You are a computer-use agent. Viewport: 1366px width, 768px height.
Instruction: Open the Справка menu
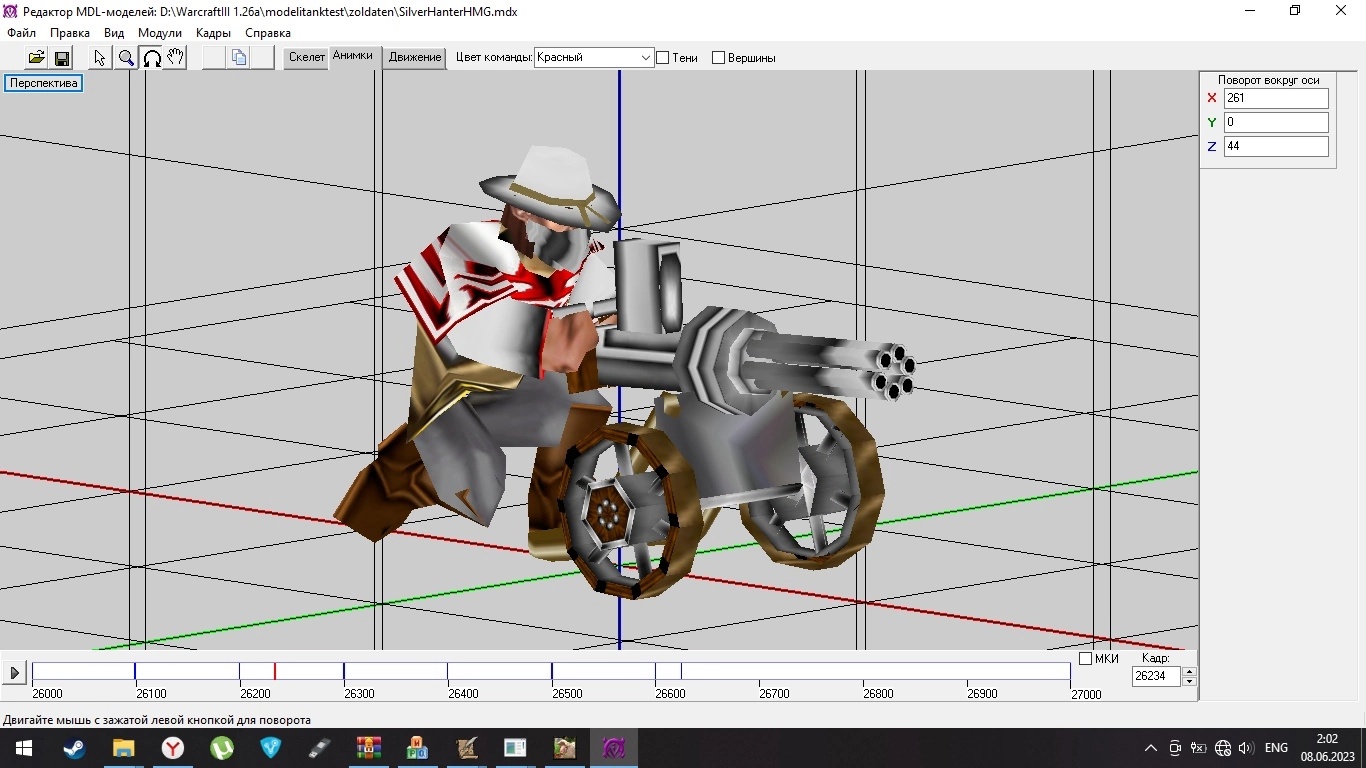[x=268, y=33]
